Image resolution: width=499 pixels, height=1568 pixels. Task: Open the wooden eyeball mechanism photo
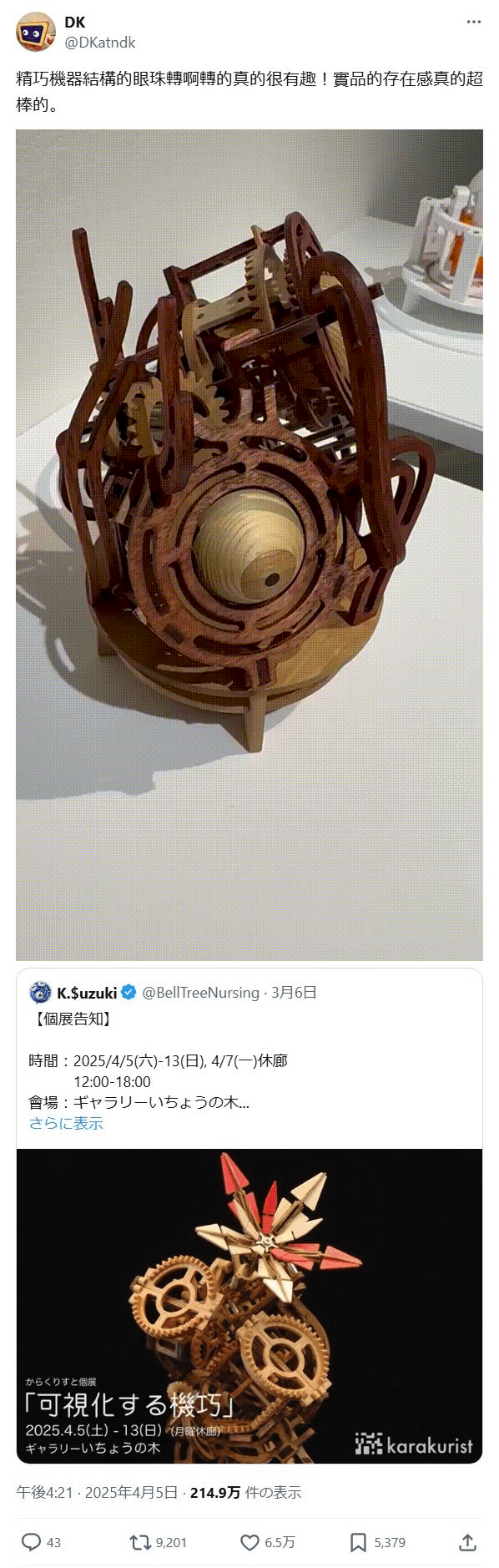(249, 544)
